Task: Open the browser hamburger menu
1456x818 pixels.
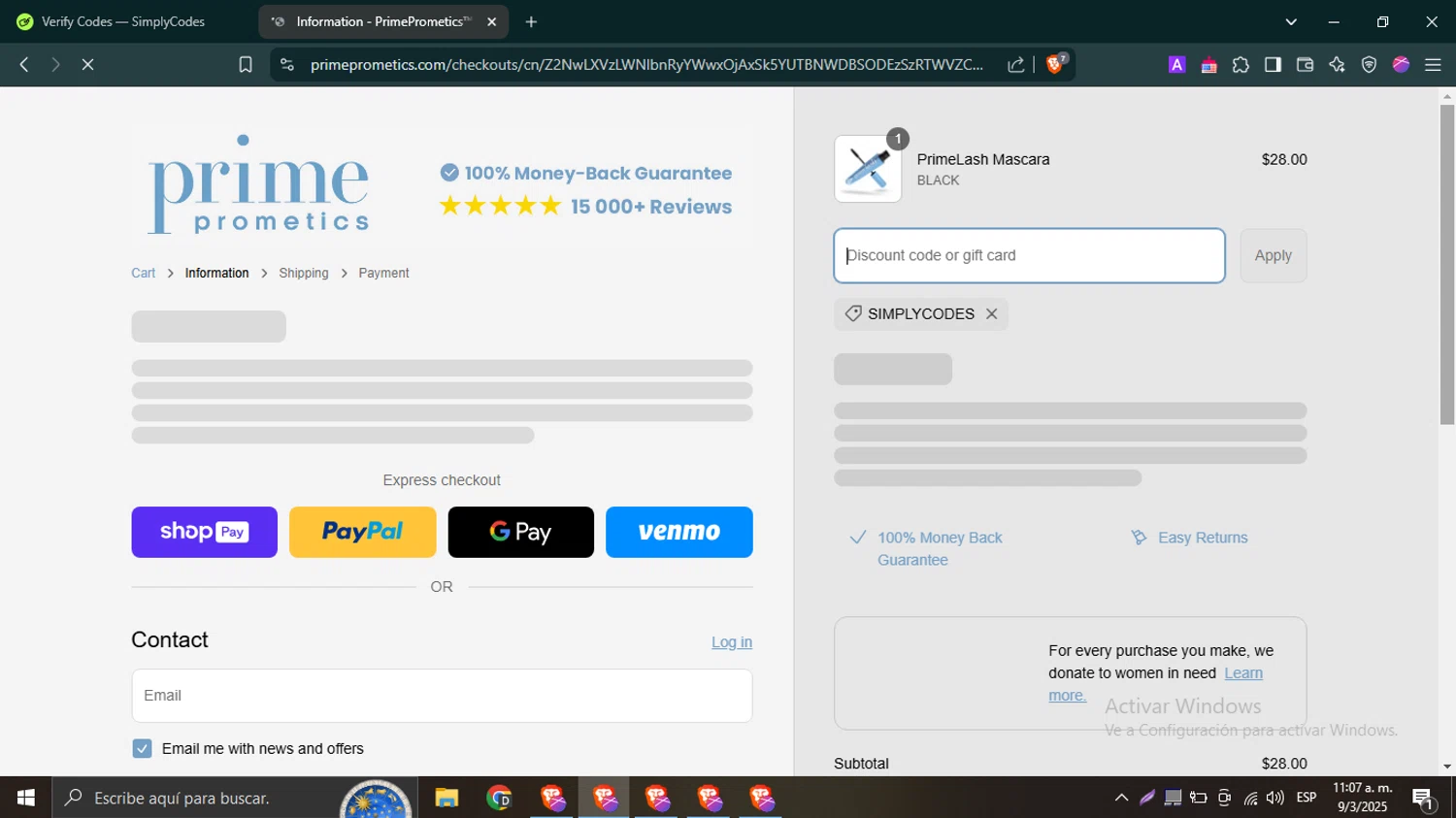Action: 1433,64
